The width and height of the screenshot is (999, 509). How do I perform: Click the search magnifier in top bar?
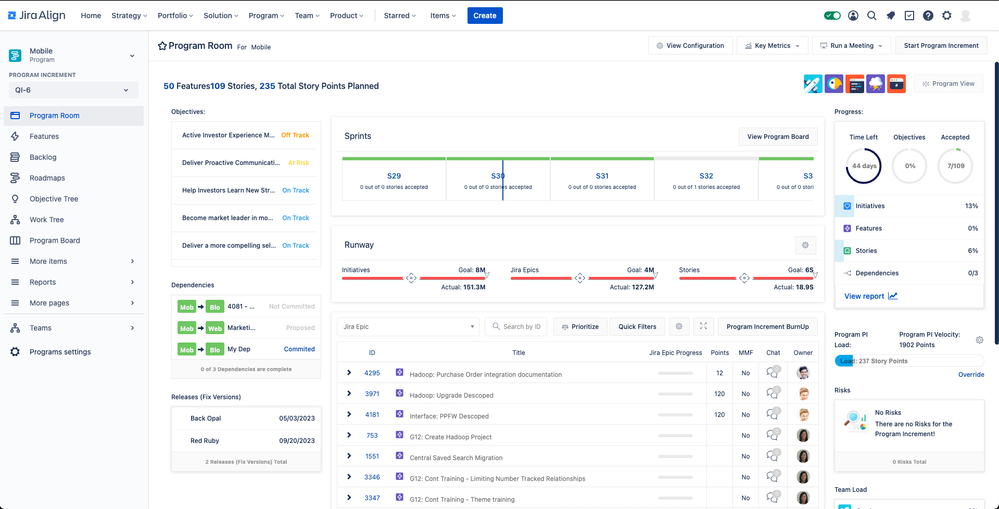point(872,15)
